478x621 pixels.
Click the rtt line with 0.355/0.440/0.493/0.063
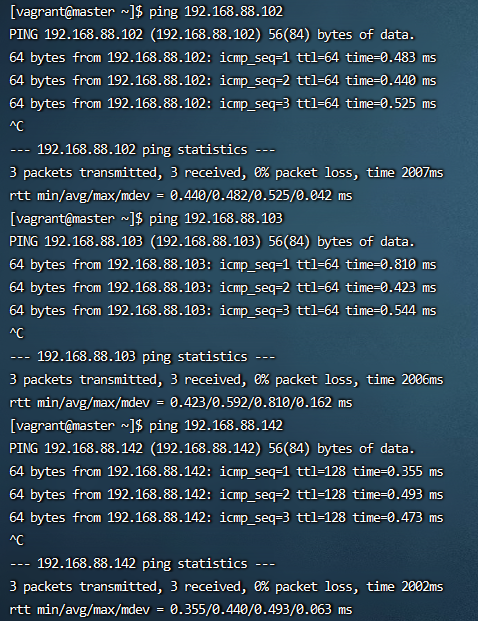point(181,610)
